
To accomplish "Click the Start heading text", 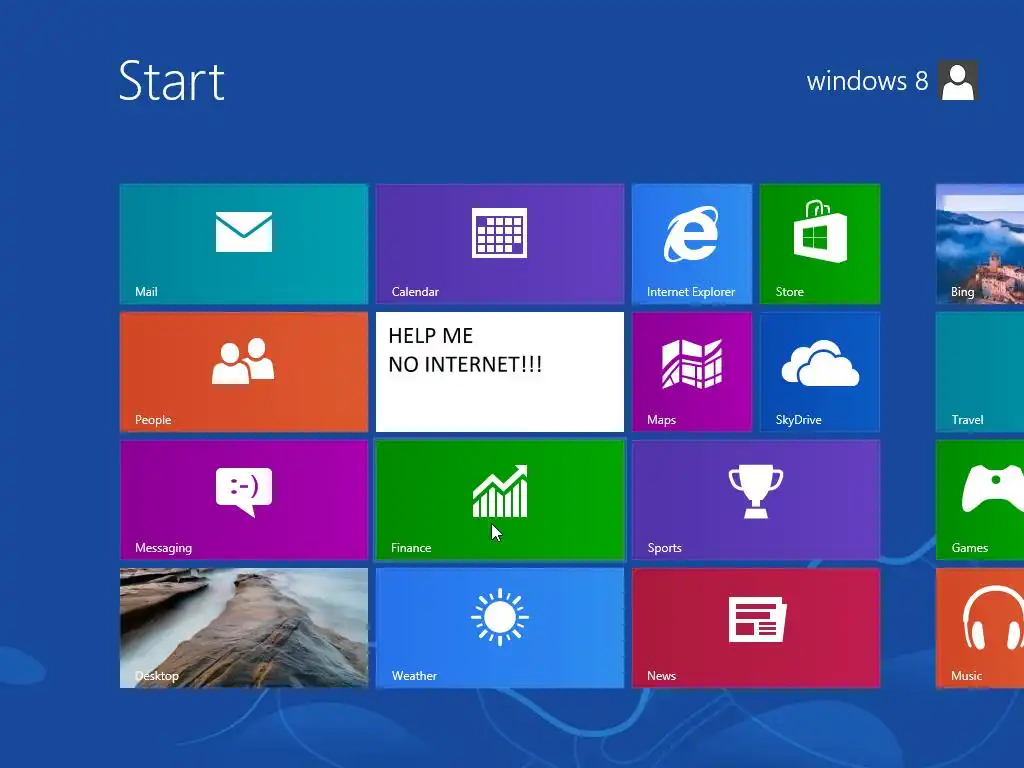I will (172, 80).
